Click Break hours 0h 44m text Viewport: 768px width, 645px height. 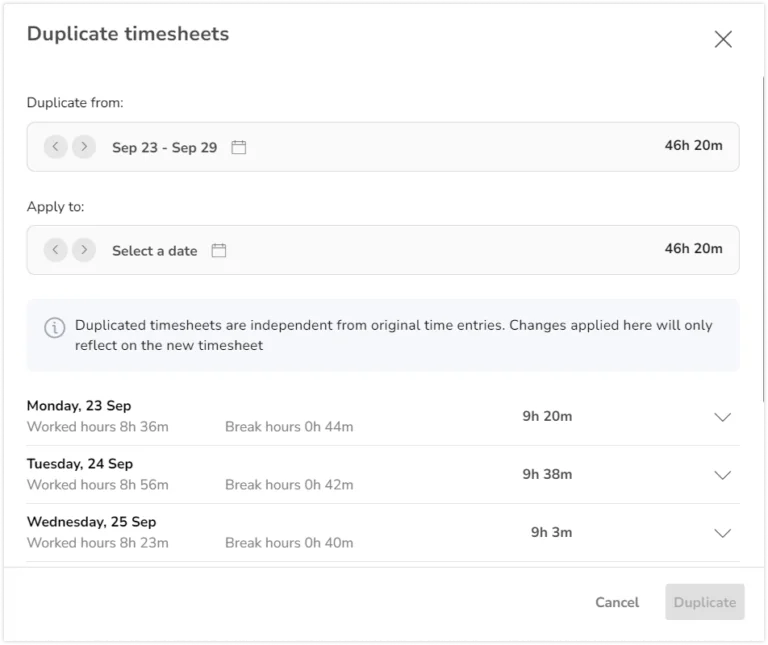(x=289, y=427)
